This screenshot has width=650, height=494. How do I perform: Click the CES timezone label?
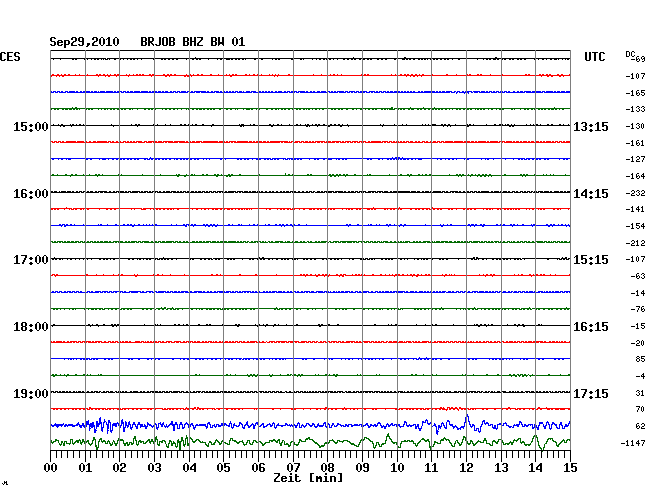pyautogui.click(x=10, y=57)
